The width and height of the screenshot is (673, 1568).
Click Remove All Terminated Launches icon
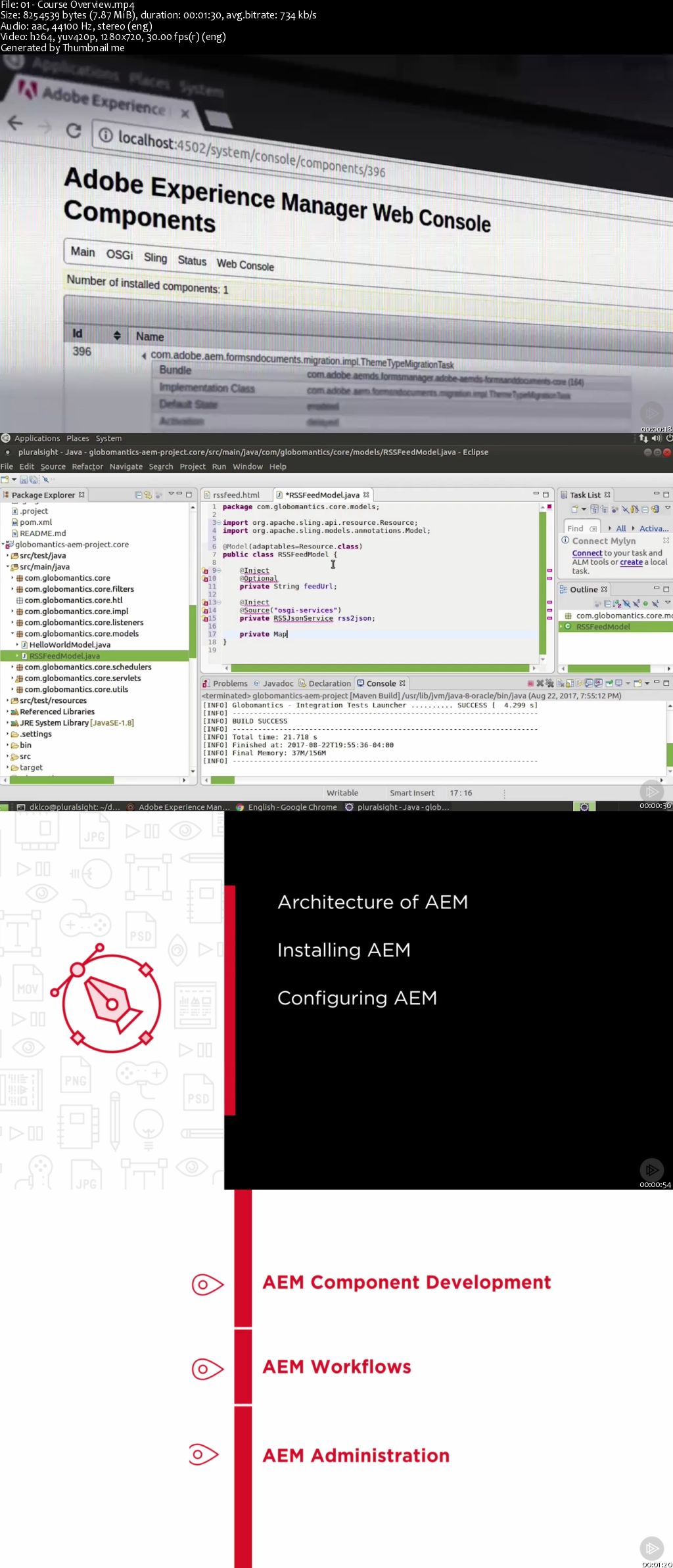coord(549,683)
